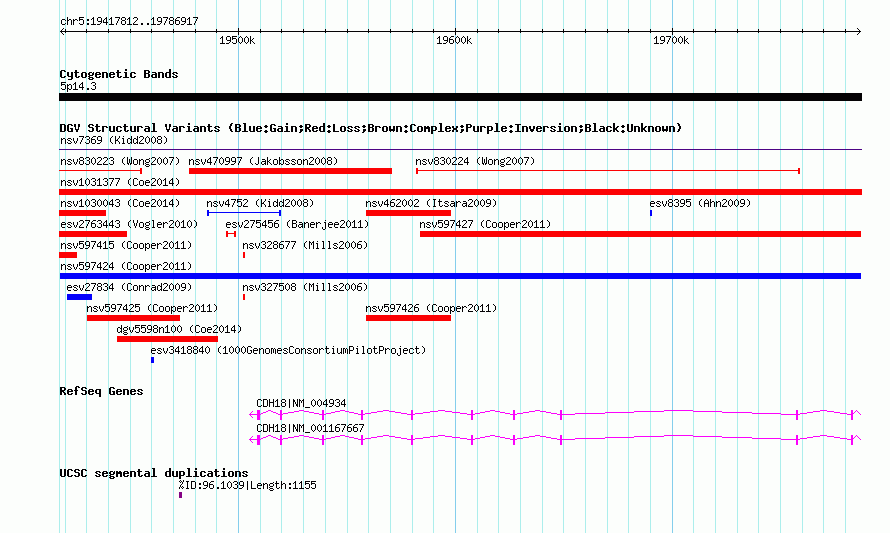Select the nsv4752 blue gain line
Image resolution: width=890 pixels, height=533 pixels.
click(x=244, y=213)
